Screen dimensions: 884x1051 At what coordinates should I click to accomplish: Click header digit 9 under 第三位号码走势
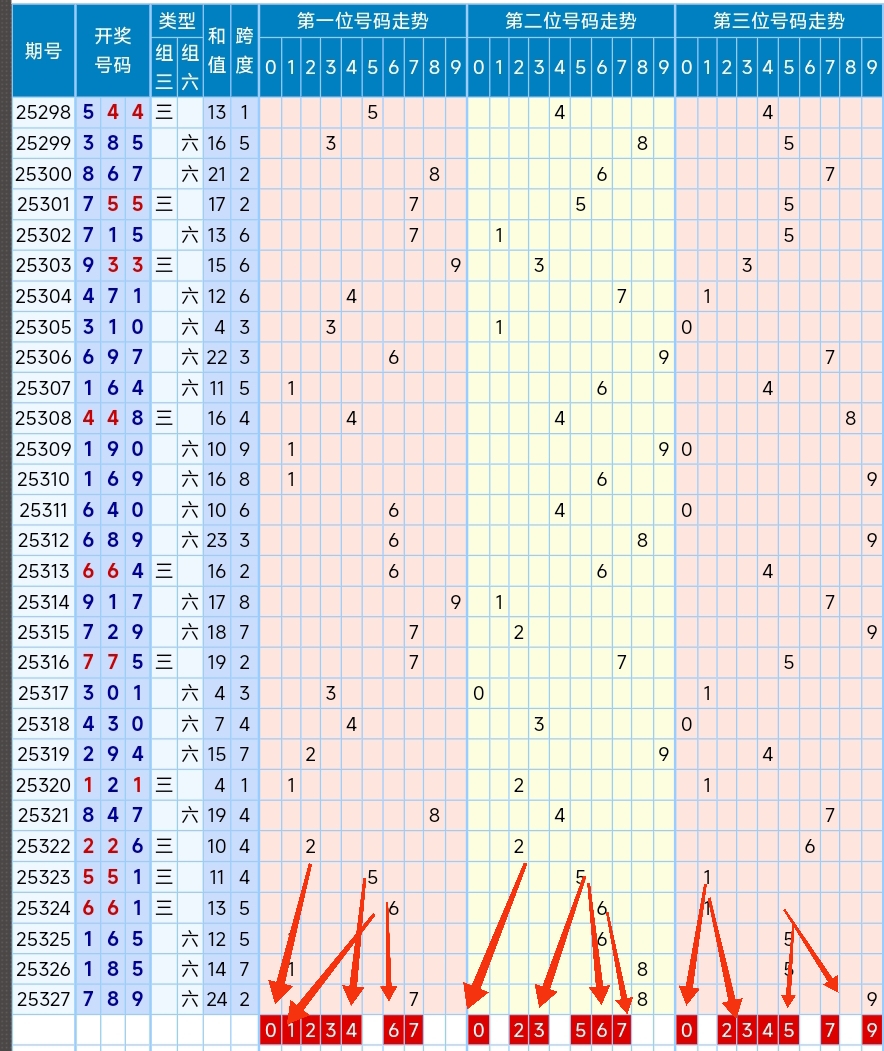(x=872, y=67)
